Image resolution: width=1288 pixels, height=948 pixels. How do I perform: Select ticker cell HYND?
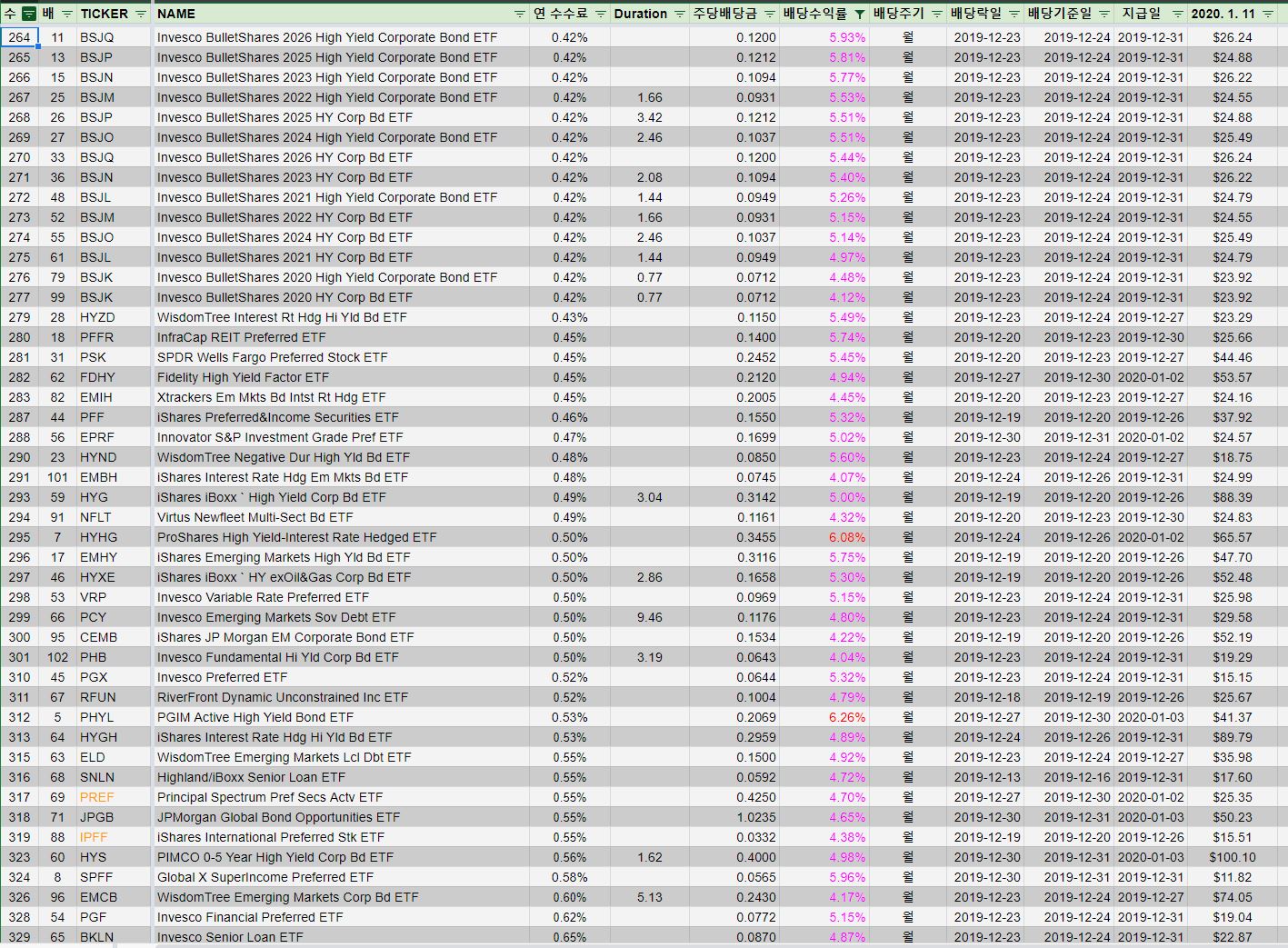coord(113,457)
